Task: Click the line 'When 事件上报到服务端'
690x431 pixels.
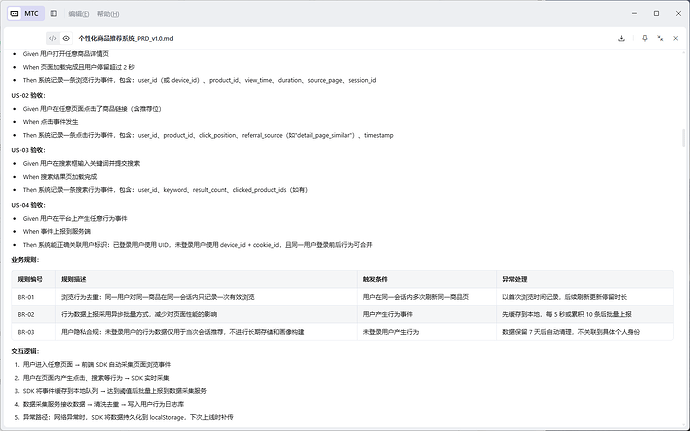Action: [57, 232]
